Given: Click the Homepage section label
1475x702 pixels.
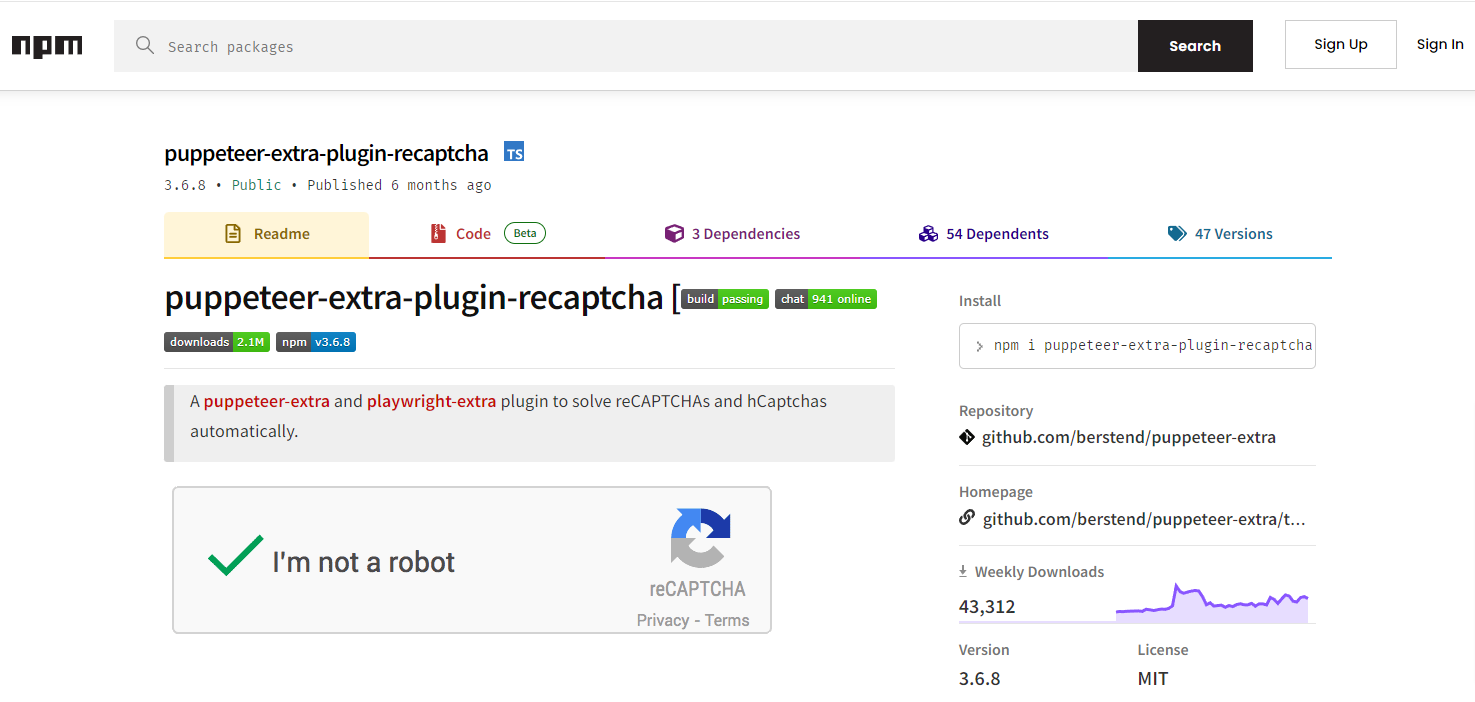Looking at the screenshot, I should pos(996,492).
